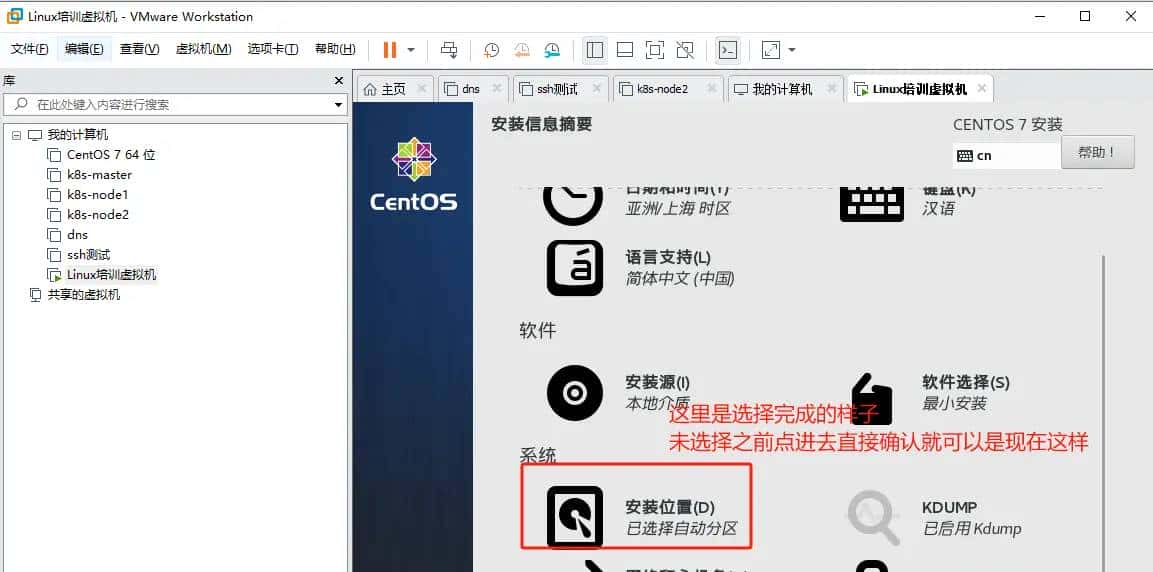Screen dimensions: 1153x572
Task: Select k8s-master in the library tree
Action: [99, 175]
